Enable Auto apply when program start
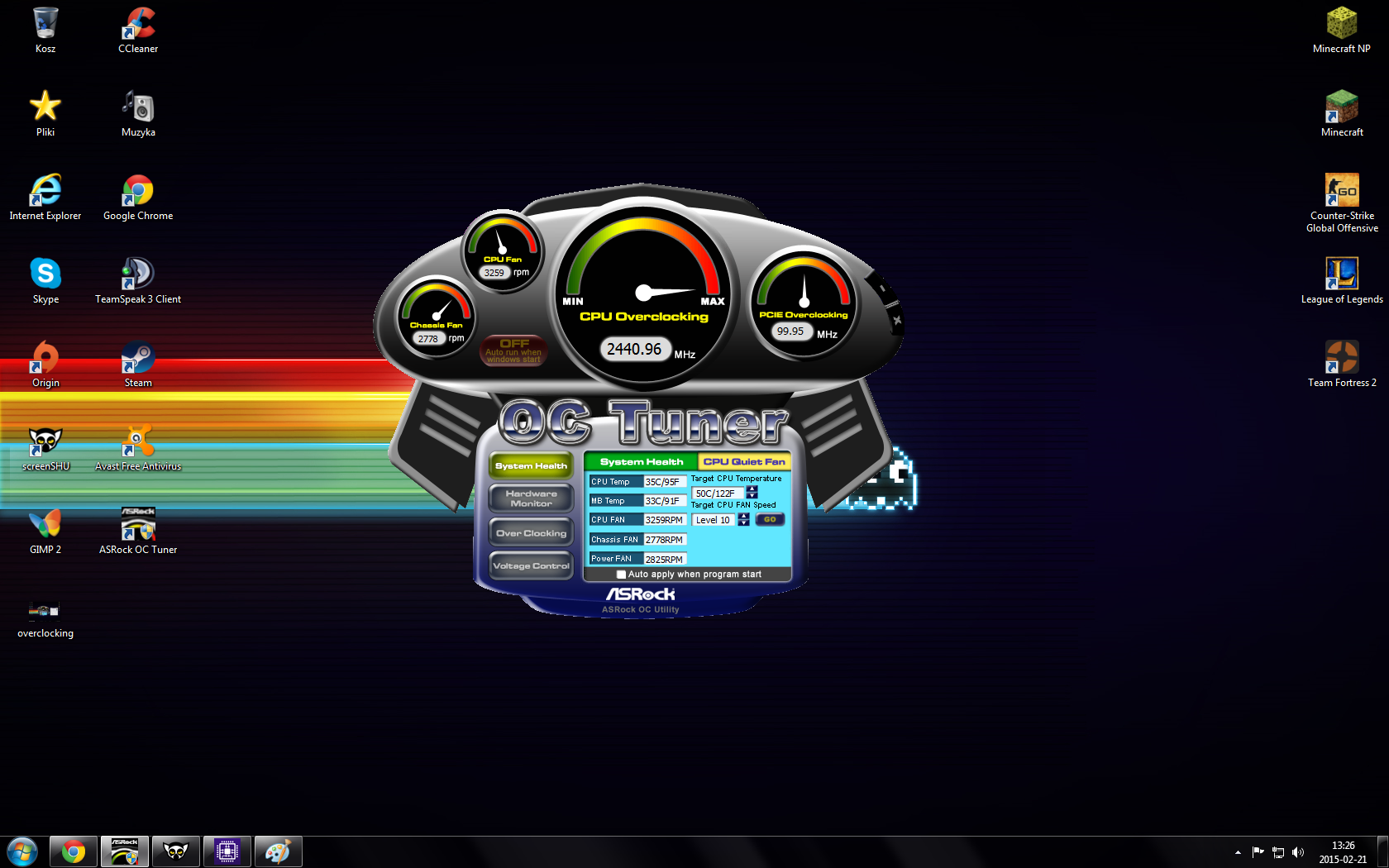This screenshot has height=868, width=1389. click(x=621, y=575)
